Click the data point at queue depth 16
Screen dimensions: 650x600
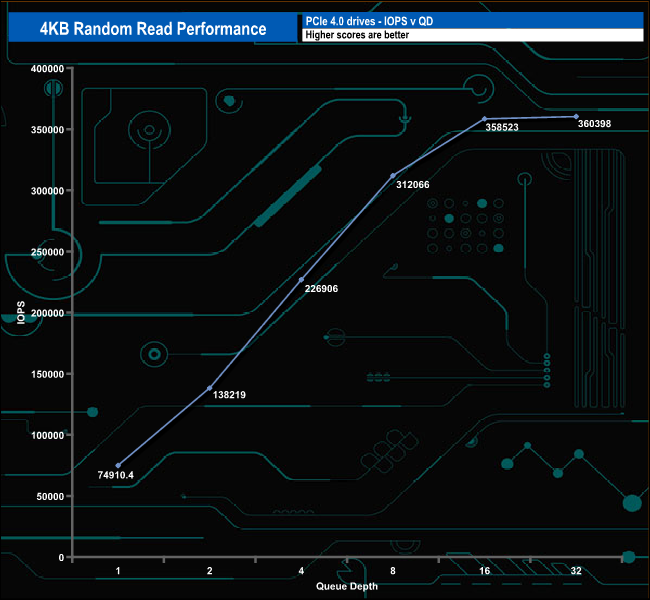coord(485,119)
